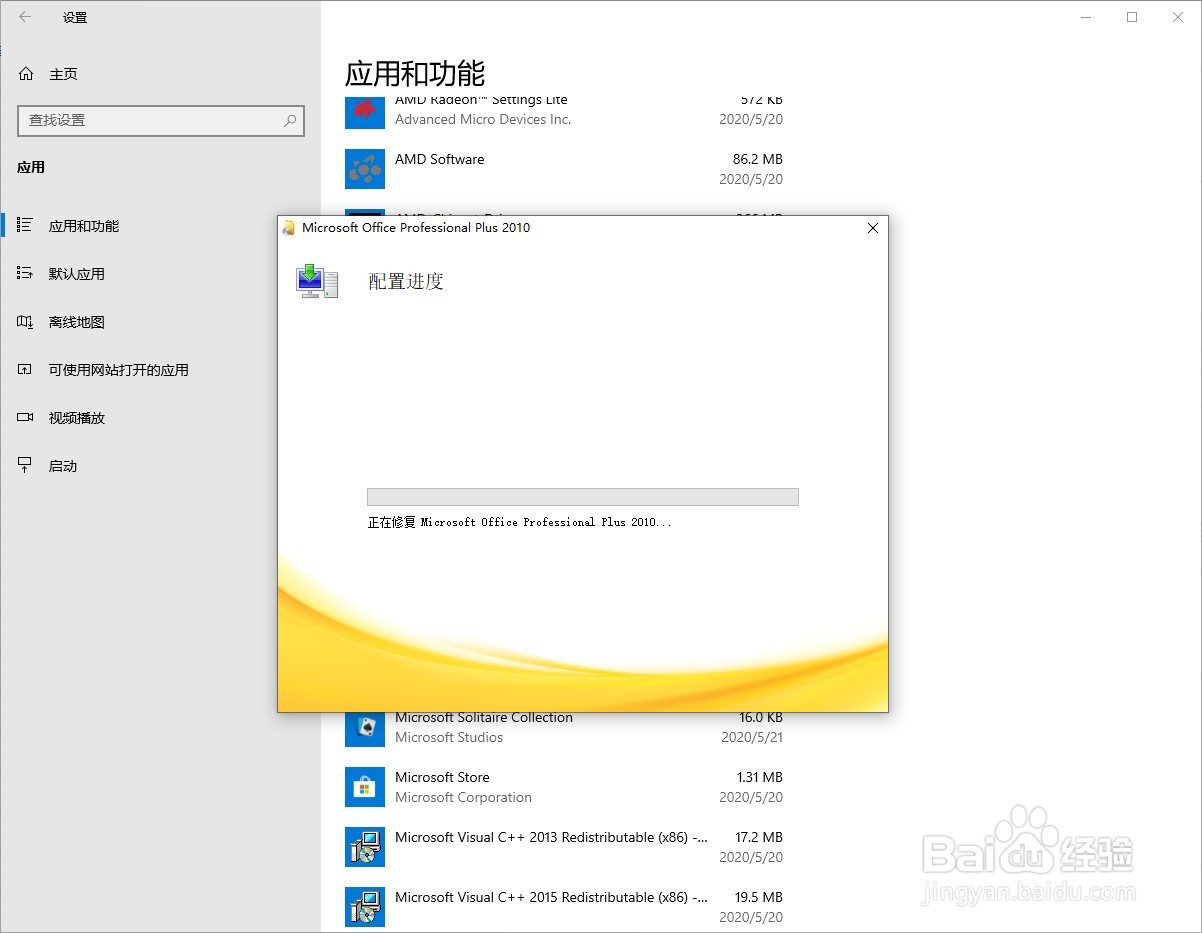
Task: Click the Microsoft Solitaire Collection icon
Action: 365,729
